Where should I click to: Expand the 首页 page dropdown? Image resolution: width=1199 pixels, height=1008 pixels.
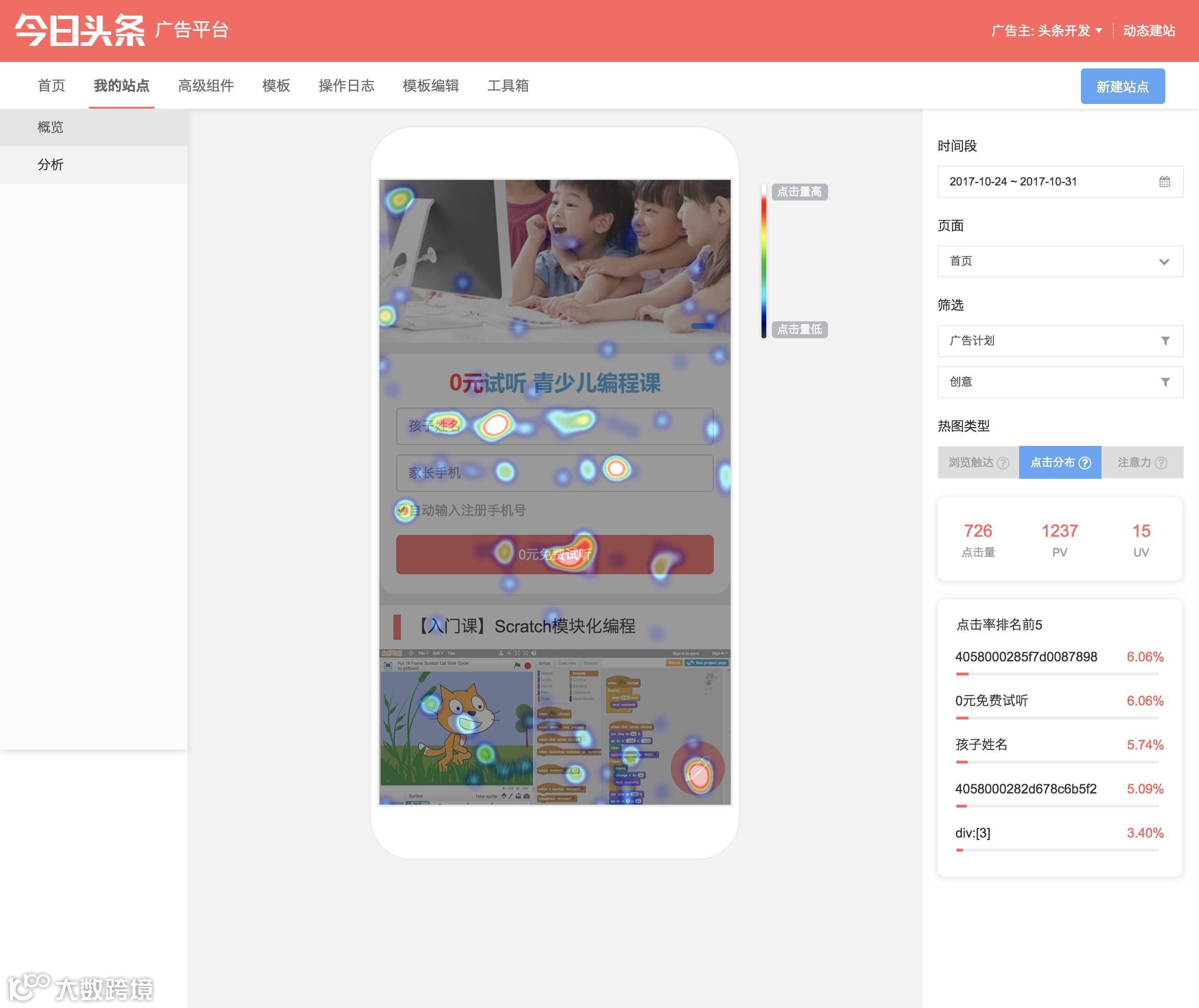point(1059,262)
